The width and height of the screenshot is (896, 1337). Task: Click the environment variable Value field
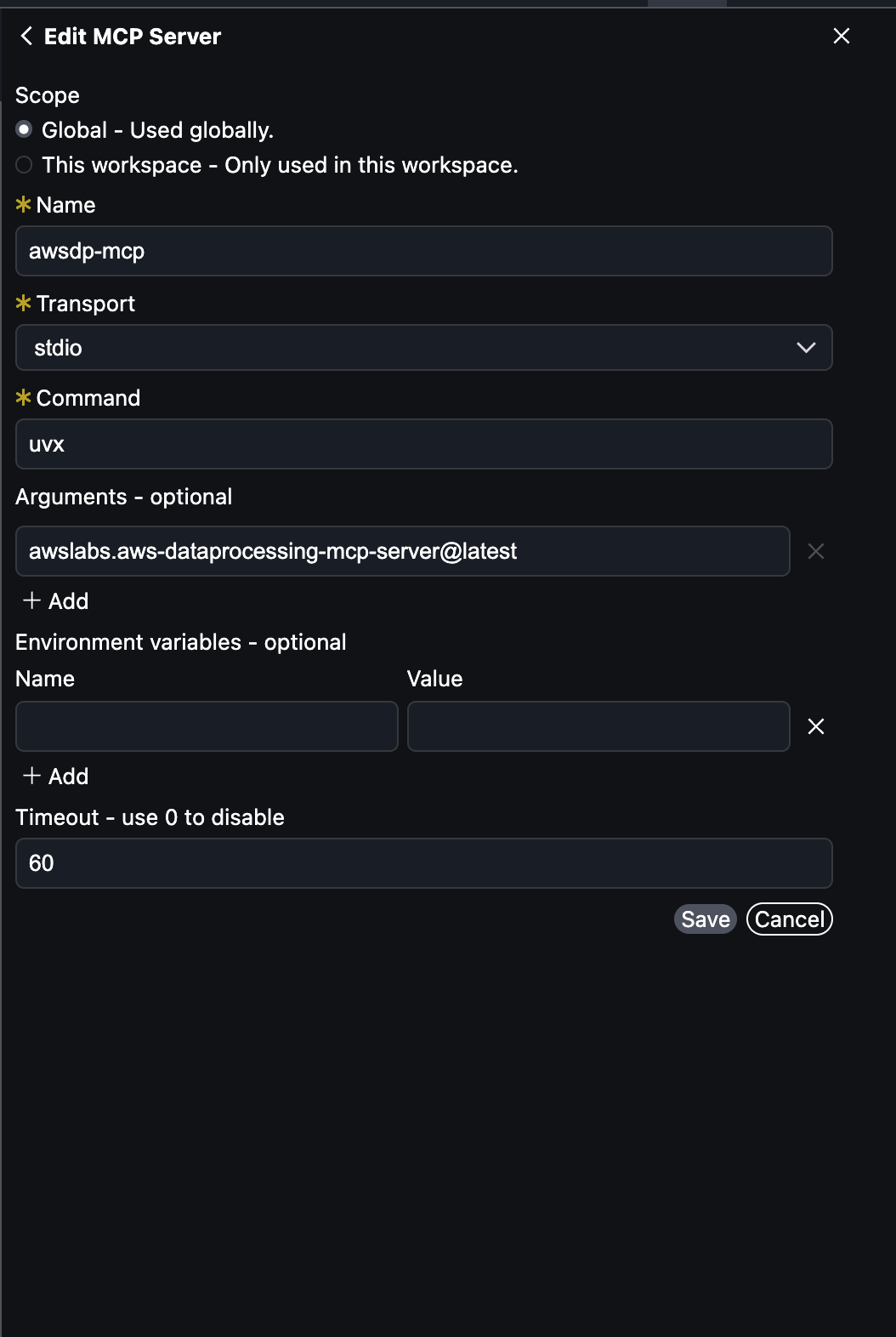click(598, 726)
